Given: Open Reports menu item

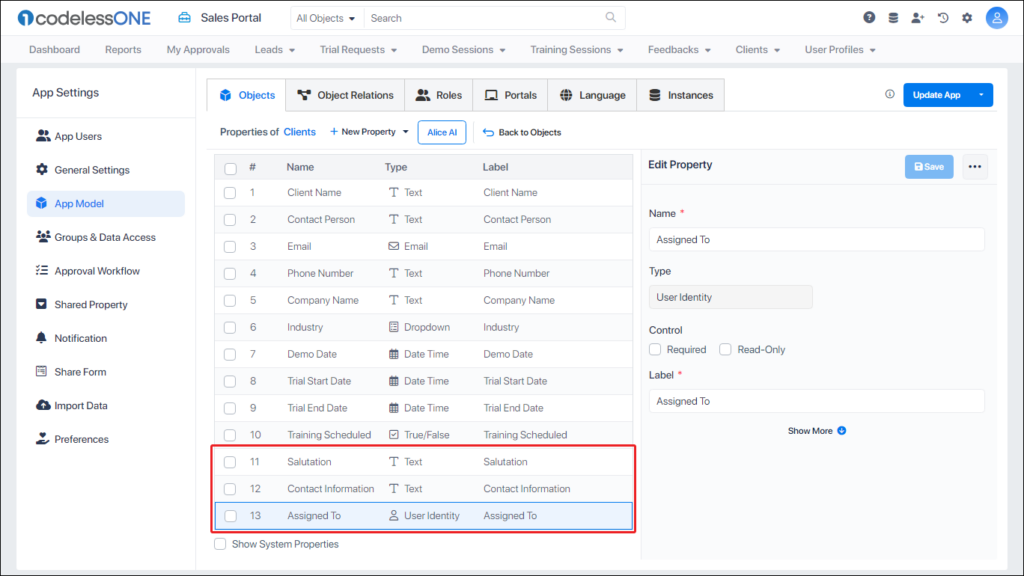Looking at the screenshot, I should 123,50.
